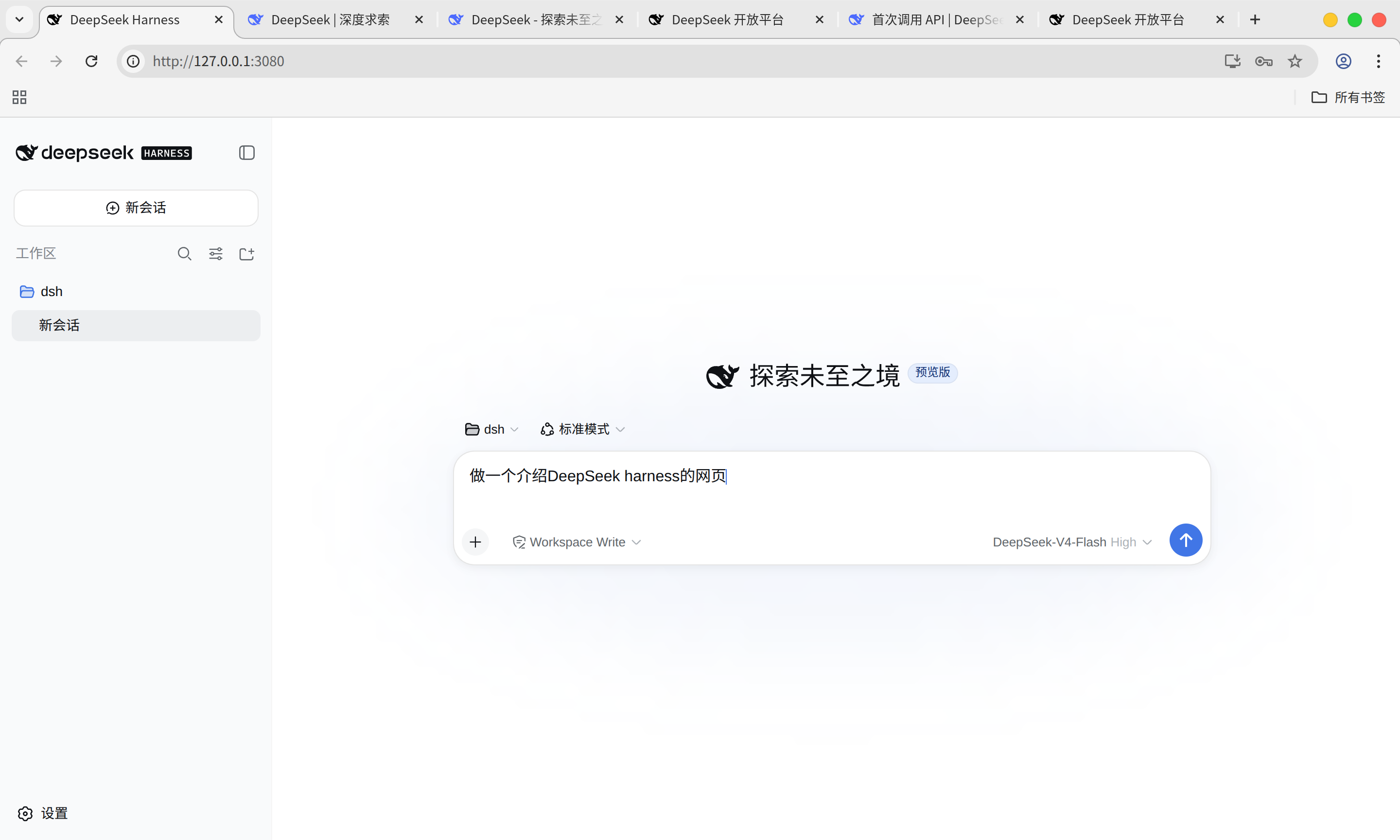Close the DeepSeek Harness tab
Screen dimensions: 1400x840
pyautogui.click(x=219, y=20)
